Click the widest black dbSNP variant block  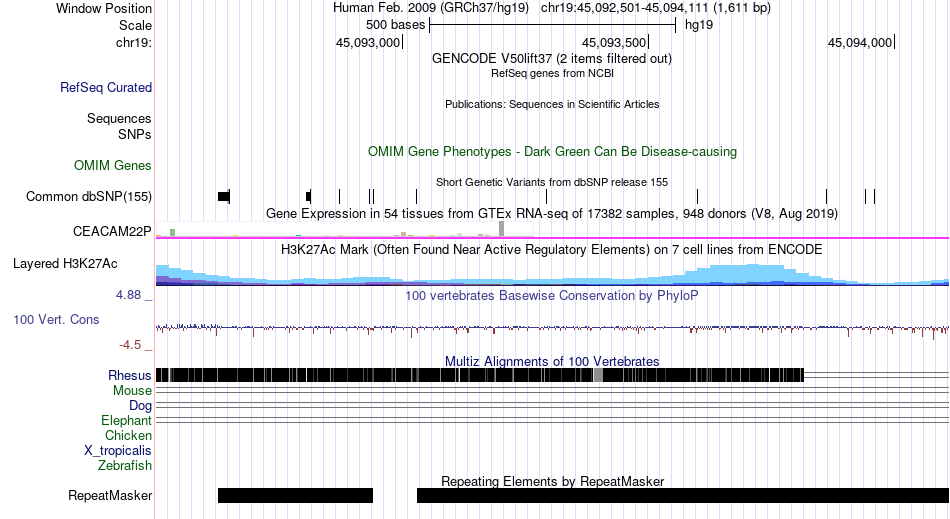(224, 196)
